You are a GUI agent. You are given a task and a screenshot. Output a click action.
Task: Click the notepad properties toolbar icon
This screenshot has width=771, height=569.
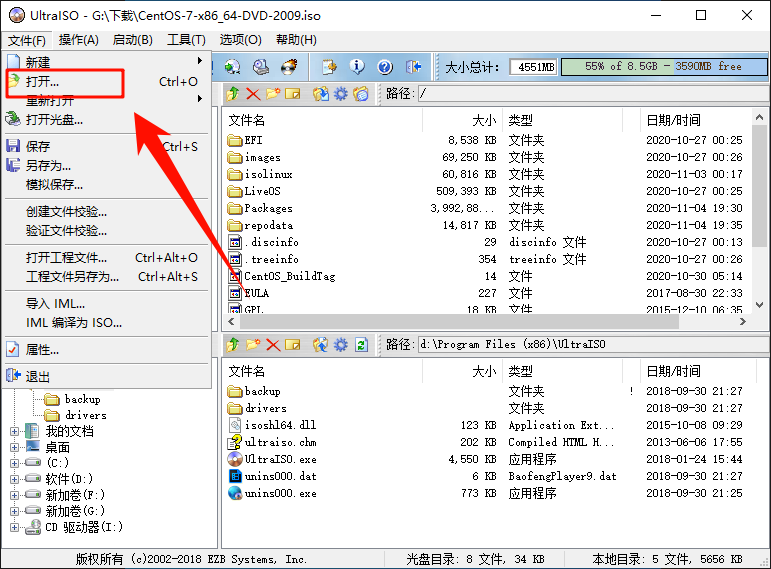click(x=329, y=66)
